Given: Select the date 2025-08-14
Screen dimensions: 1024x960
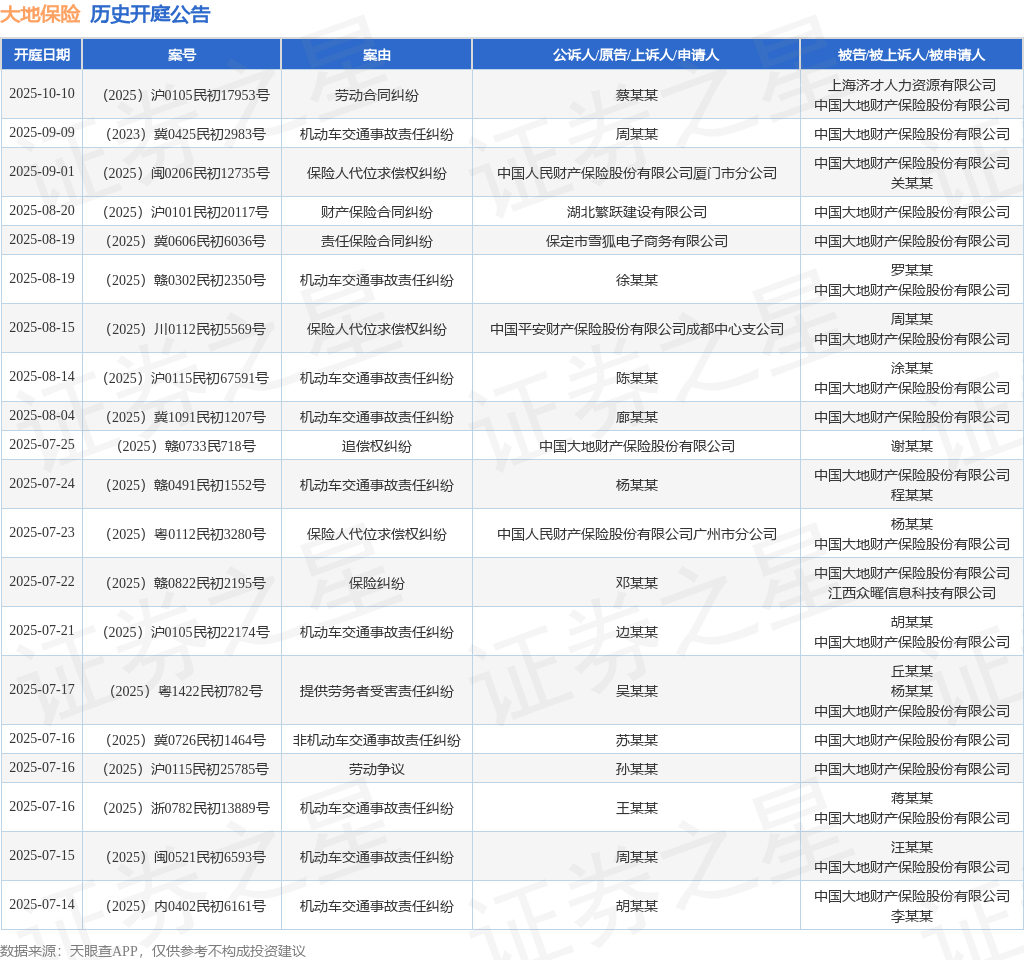Looking at the screenshot, I should click(x=42, y=376).
